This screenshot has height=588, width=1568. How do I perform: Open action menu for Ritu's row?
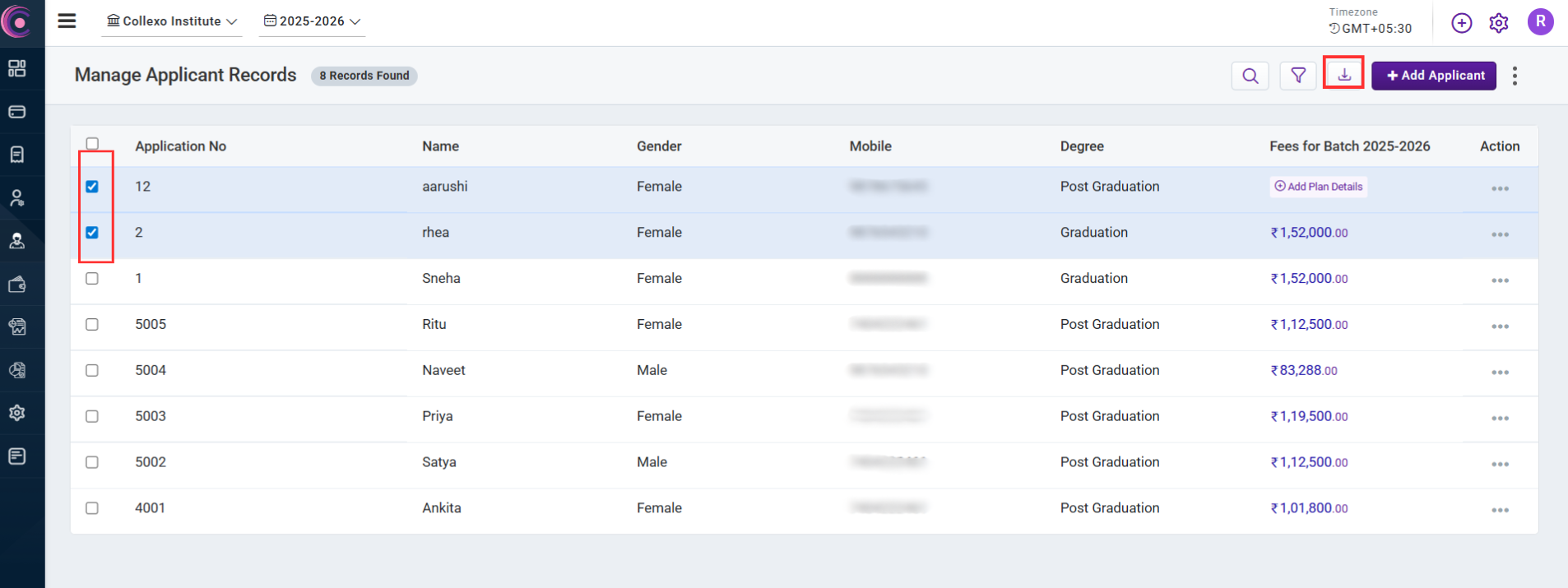(1499, 326)
